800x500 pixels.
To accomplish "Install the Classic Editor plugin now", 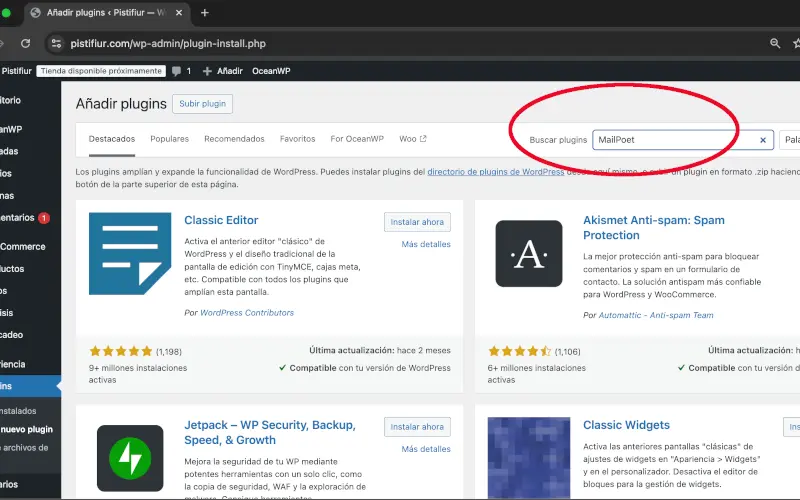I will [x=417, y=222].
